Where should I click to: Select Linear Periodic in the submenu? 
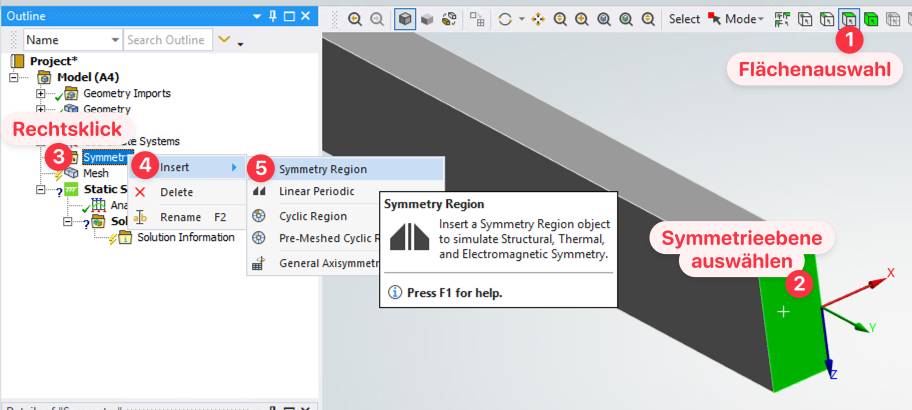316,192
